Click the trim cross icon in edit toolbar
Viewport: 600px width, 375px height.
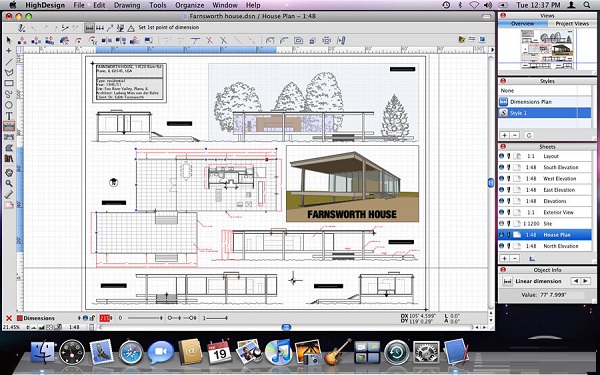(x=210, y=40)
